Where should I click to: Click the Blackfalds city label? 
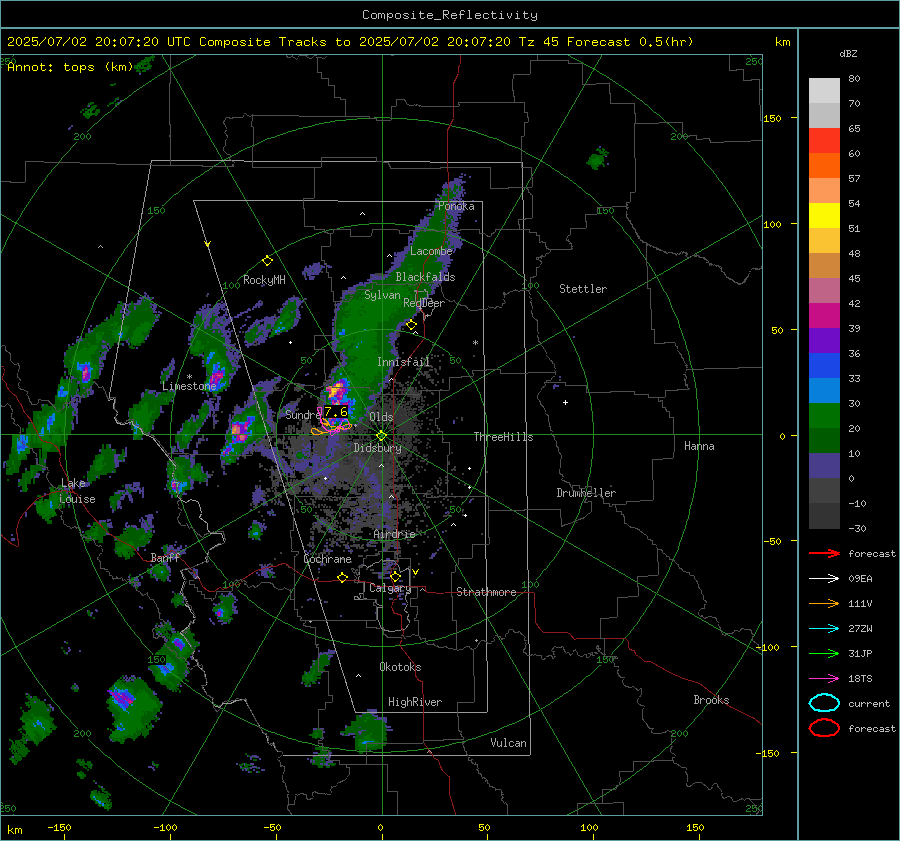(425, 277)
